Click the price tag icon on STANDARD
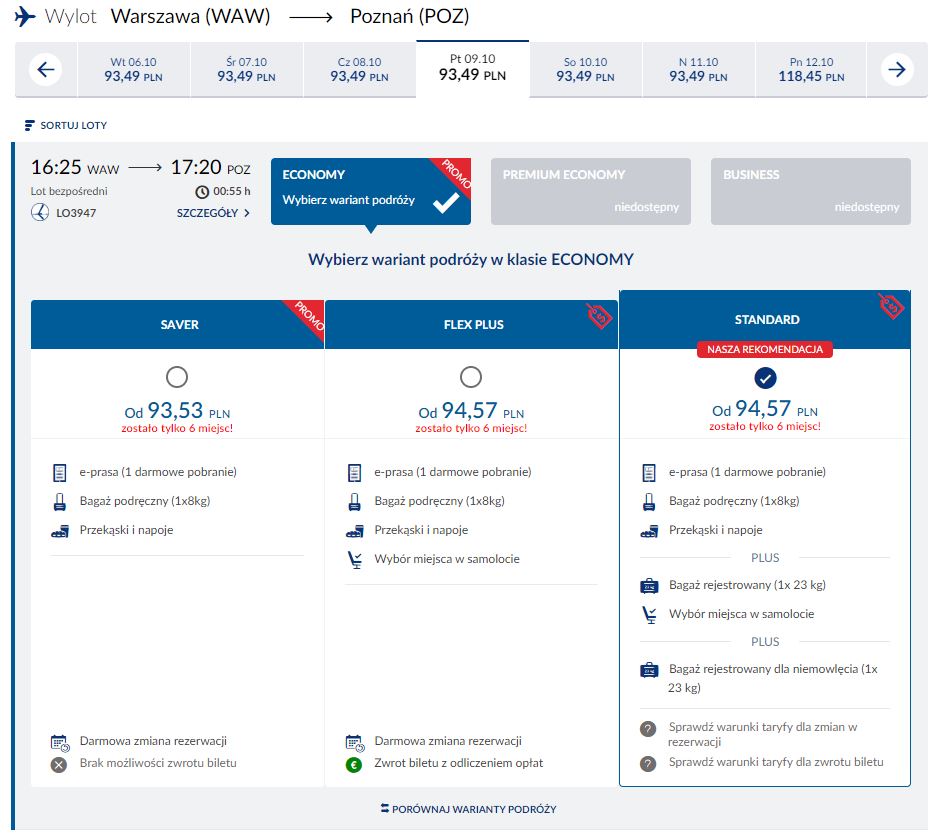 pyautogui.click(x=891, y=306)
